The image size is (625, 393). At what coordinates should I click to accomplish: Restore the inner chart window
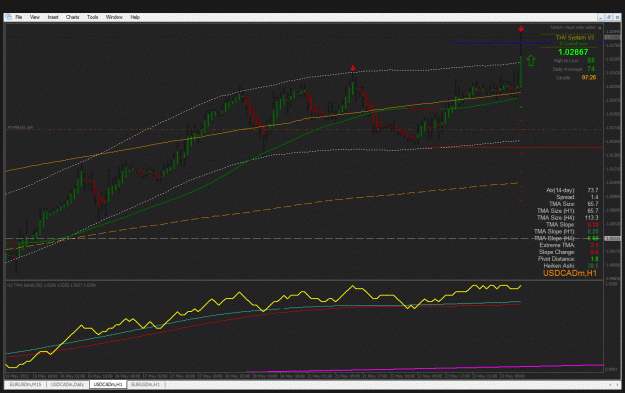click(609, 17)
